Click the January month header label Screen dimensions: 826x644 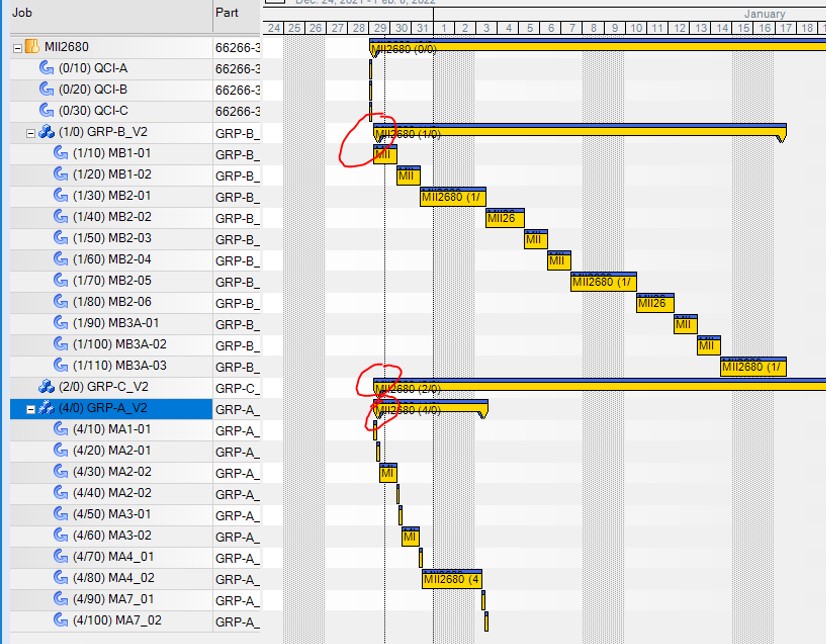764,14
